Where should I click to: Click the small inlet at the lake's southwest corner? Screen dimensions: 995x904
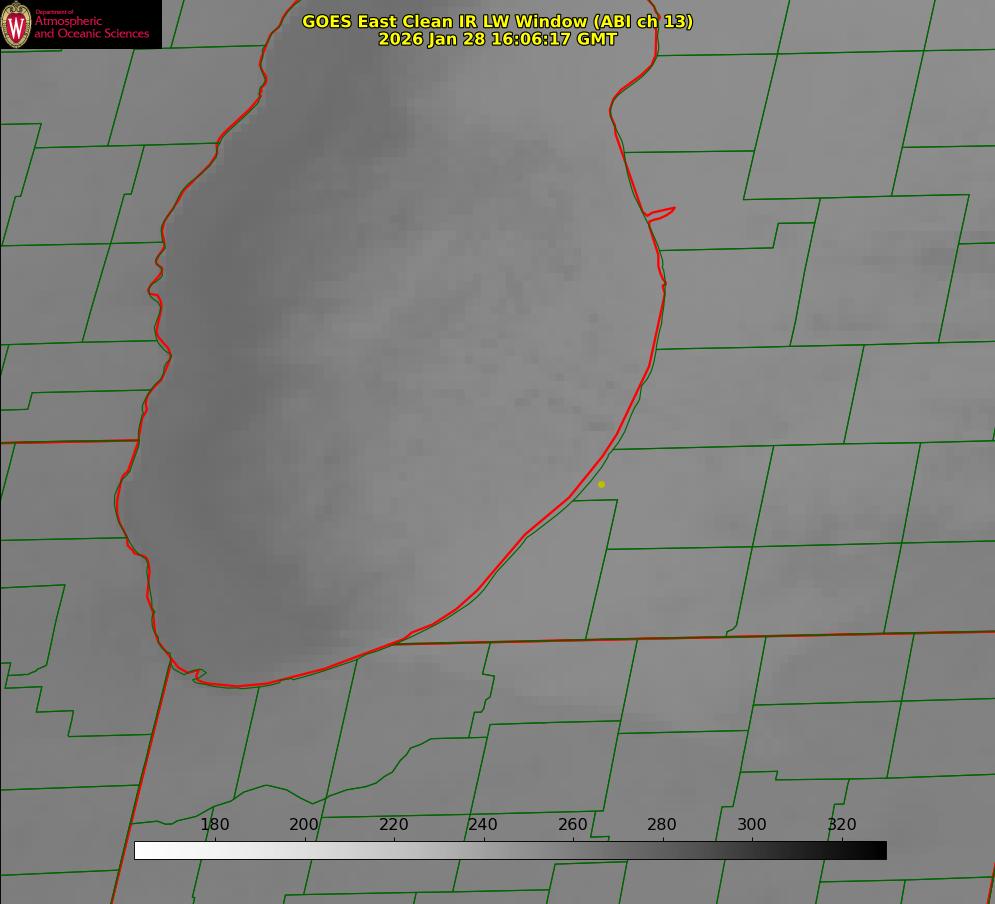198,675
